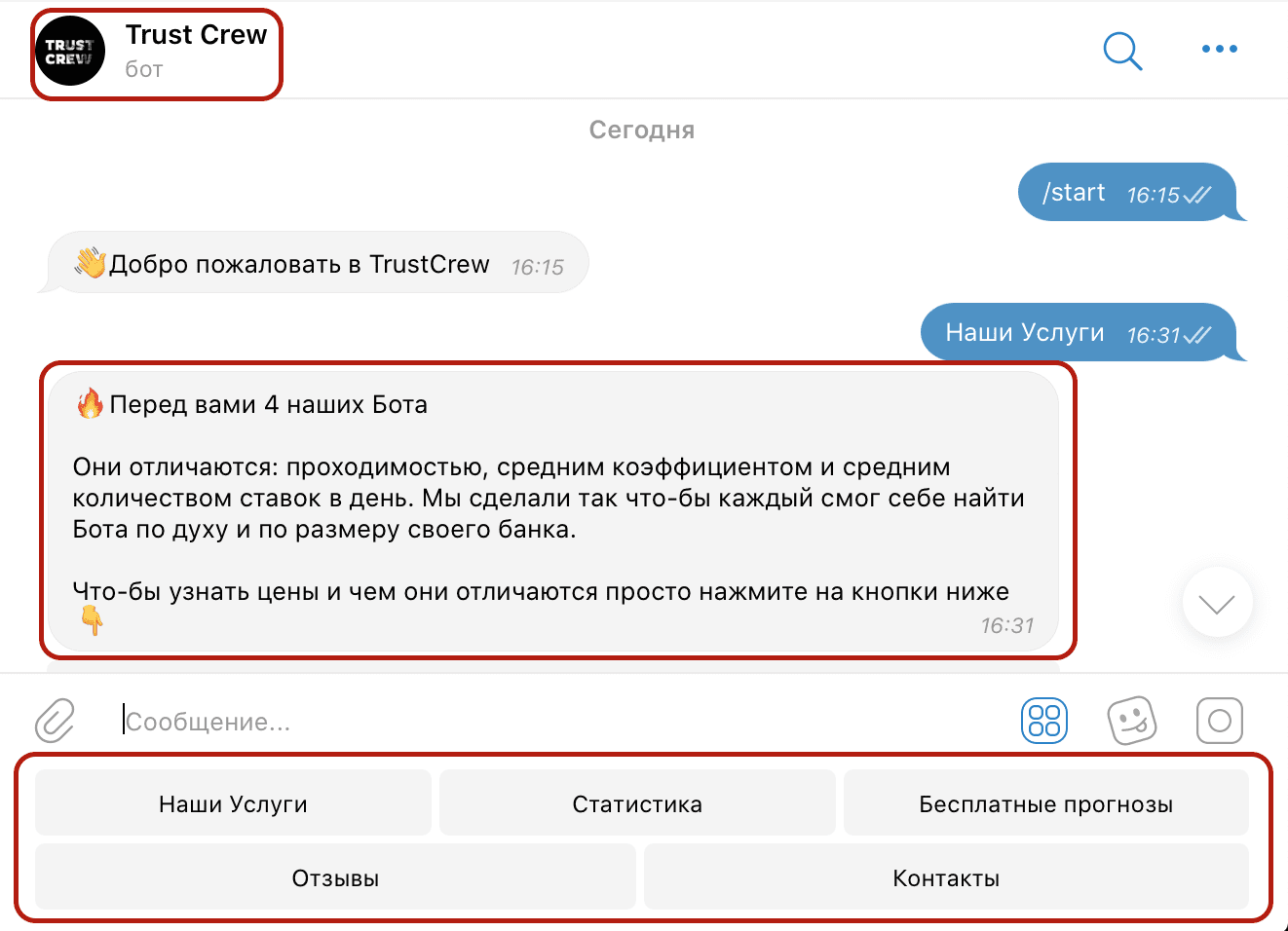Open the three-dot more options menu

1219,49
